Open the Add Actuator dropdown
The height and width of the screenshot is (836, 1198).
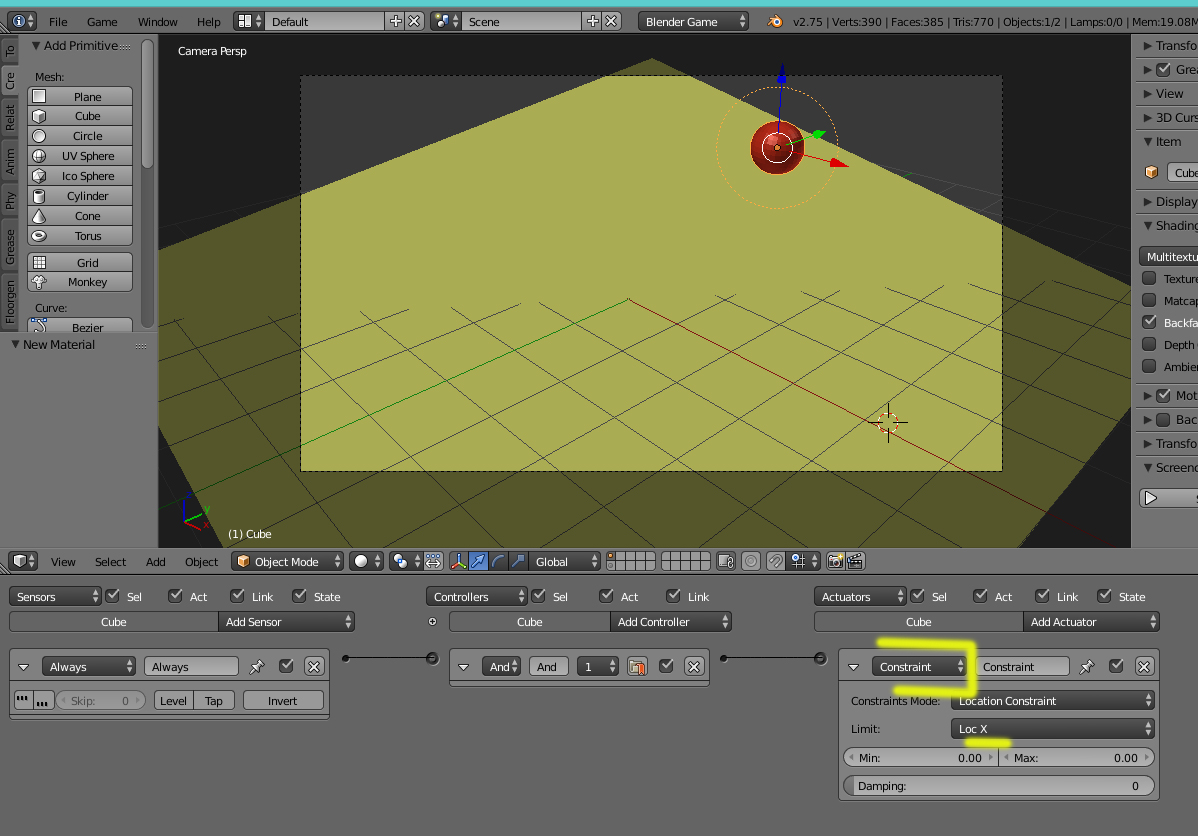click(1091, 622)
